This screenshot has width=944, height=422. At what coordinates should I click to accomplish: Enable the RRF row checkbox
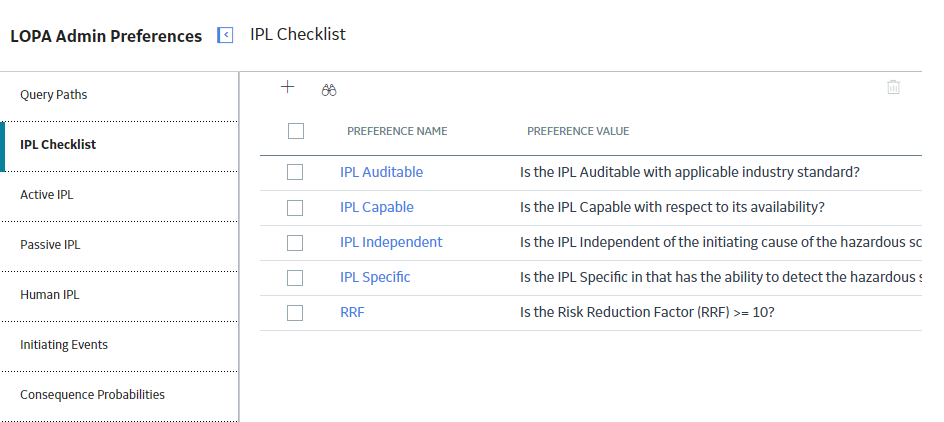(295, 313)
